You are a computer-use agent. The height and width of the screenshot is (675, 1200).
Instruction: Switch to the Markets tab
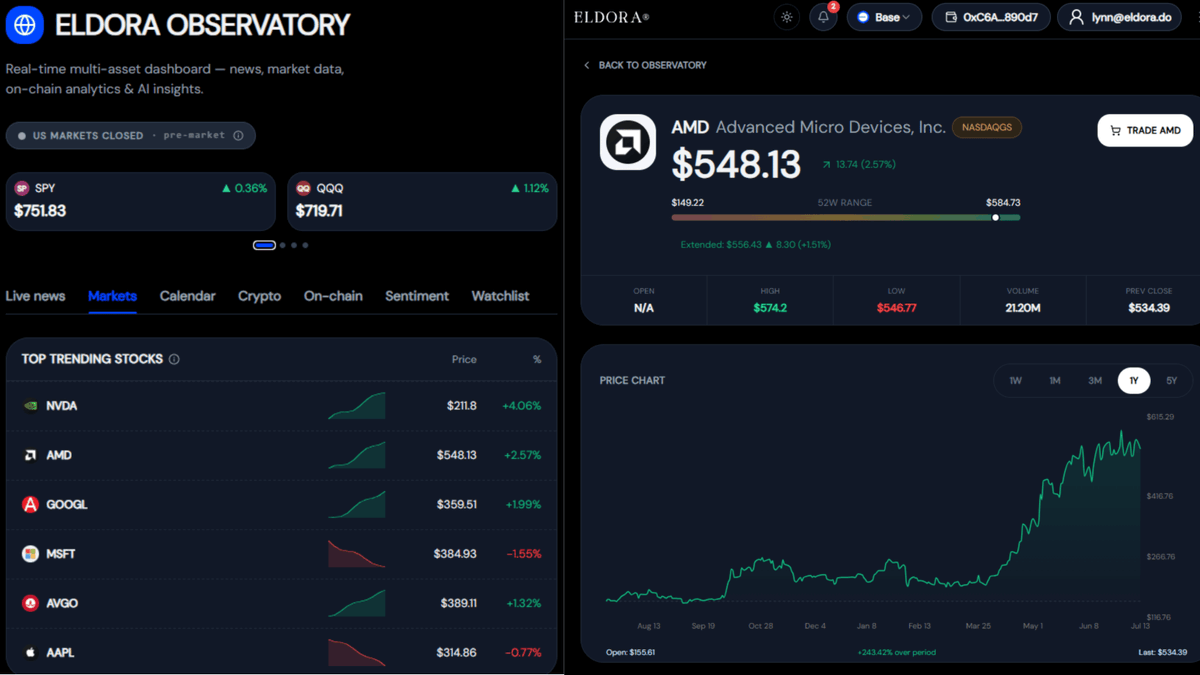pos(112,296)
